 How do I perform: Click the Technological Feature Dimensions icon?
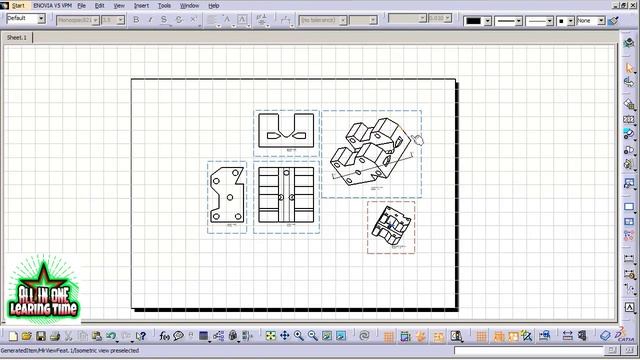[x=629, y=274]
